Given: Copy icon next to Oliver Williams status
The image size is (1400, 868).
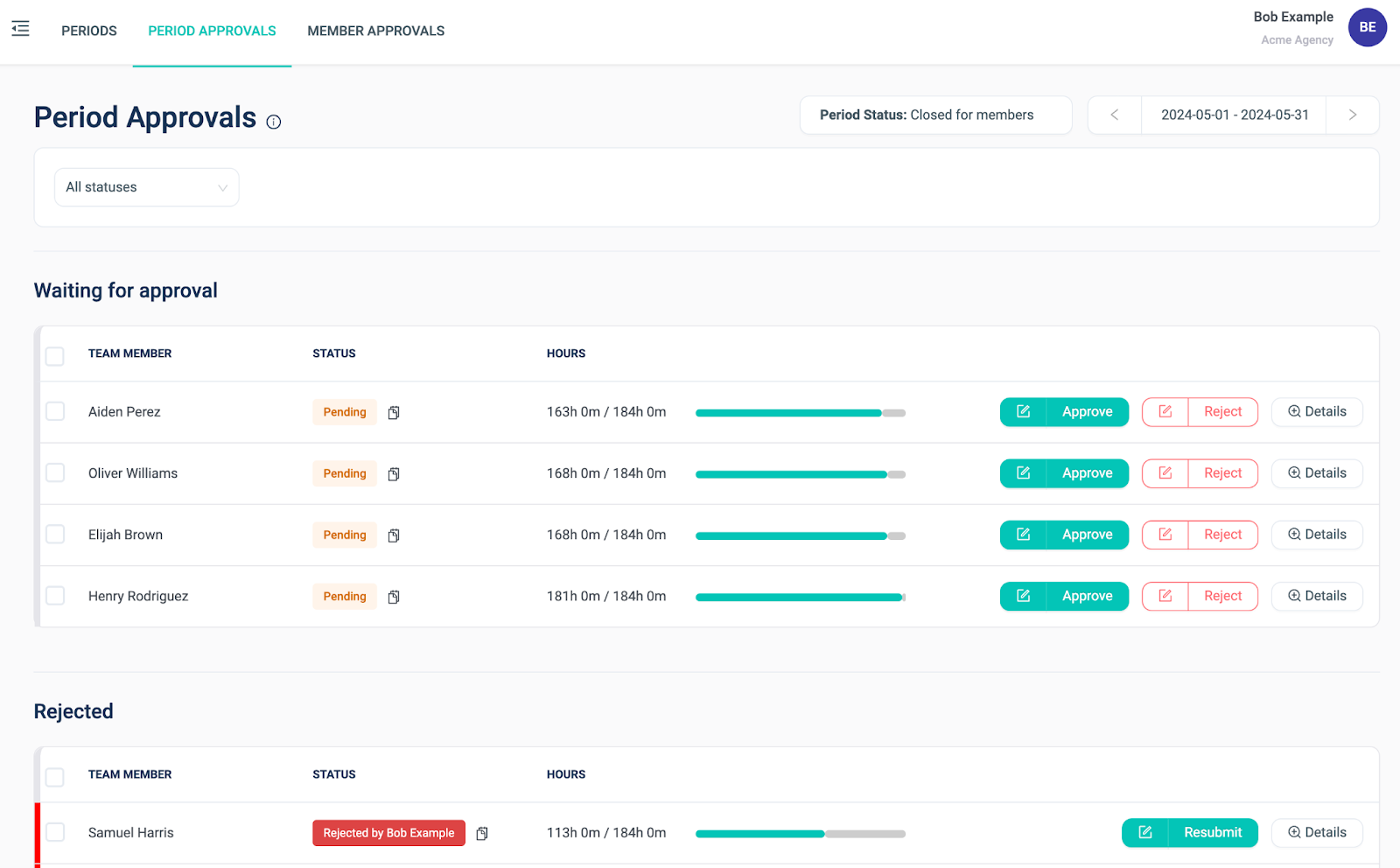Looking at the screenshot, I should point(394,473).
